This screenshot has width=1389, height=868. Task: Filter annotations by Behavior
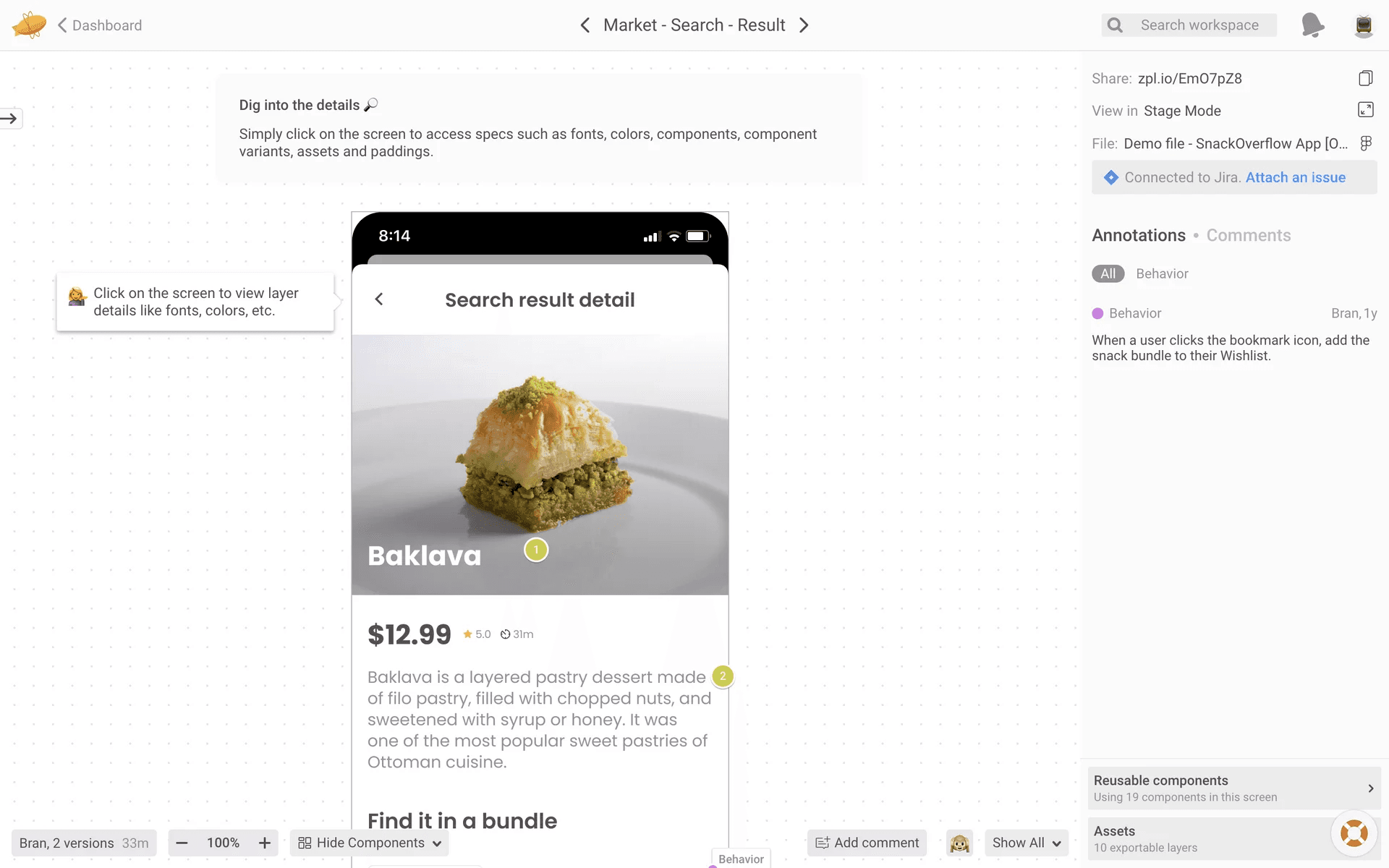coord(1162,273)
